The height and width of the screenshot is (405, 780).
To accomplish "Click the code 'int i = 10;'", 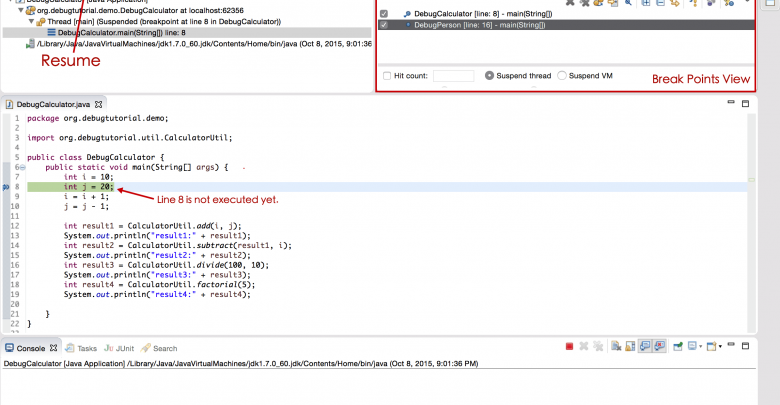I will click(x=89, y=177).
